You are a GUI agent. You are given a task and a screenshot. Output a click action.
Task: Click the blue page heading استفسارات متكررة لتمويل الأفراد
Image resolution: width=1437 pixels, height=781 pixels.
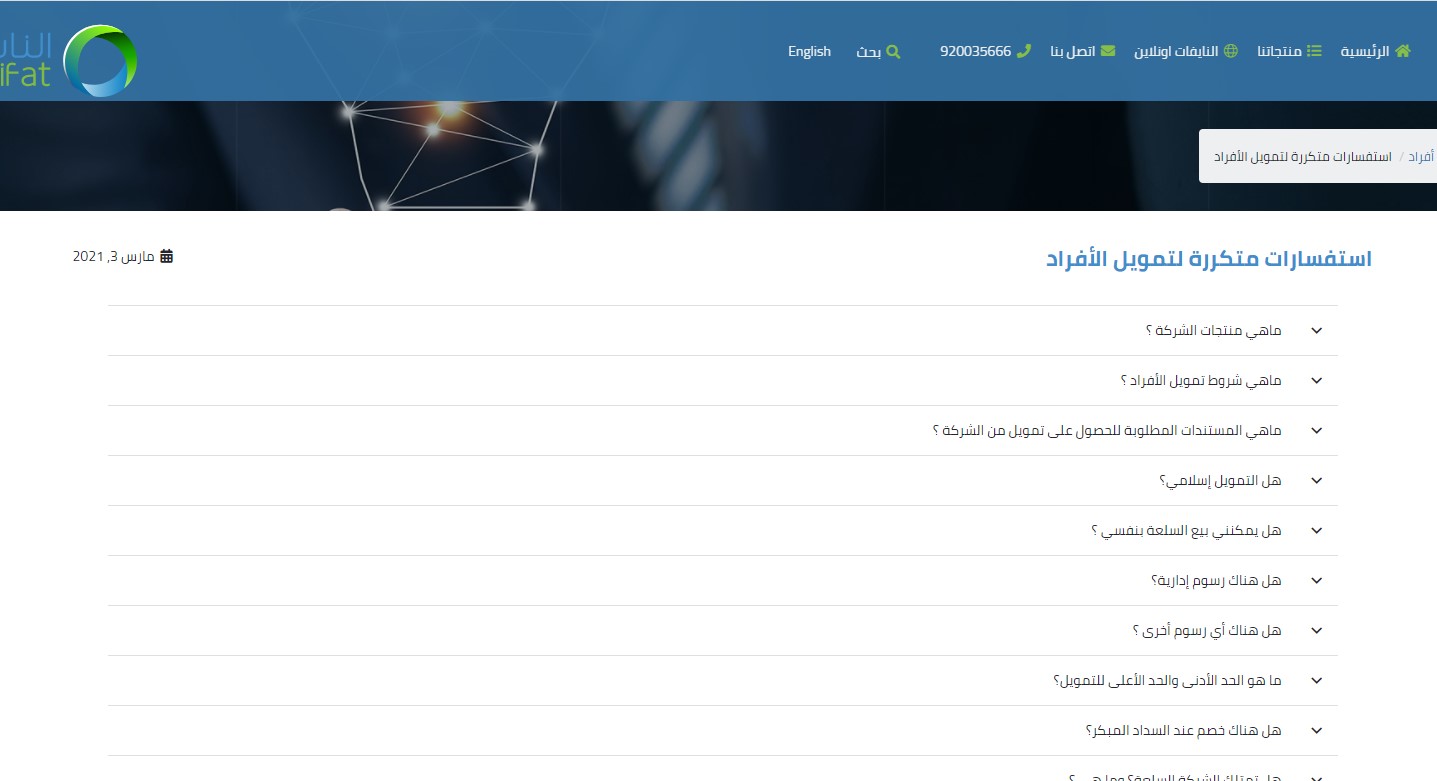tap(1209, 259)
